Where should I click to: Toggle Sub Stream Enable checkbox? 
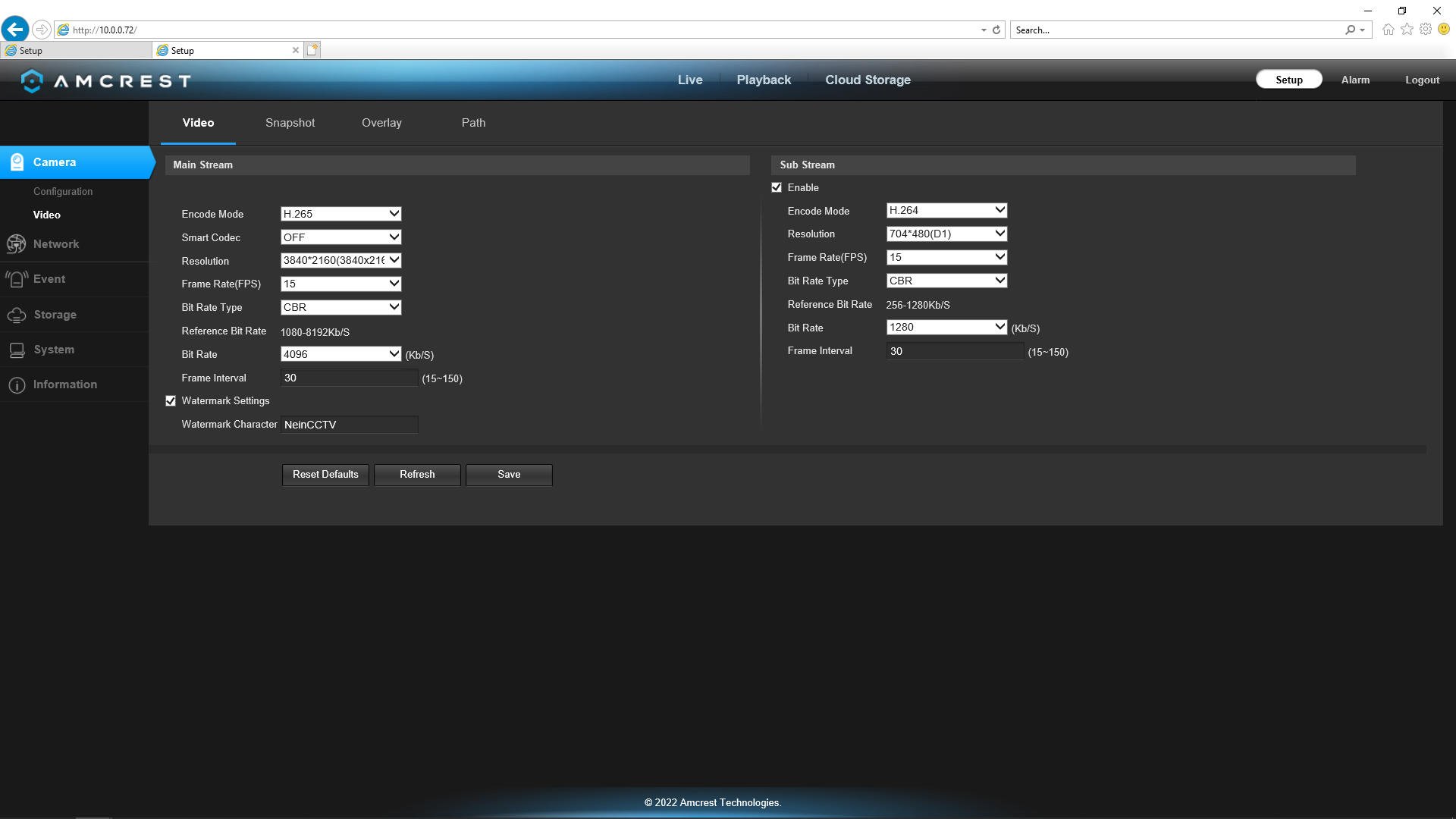coord(777,187)
